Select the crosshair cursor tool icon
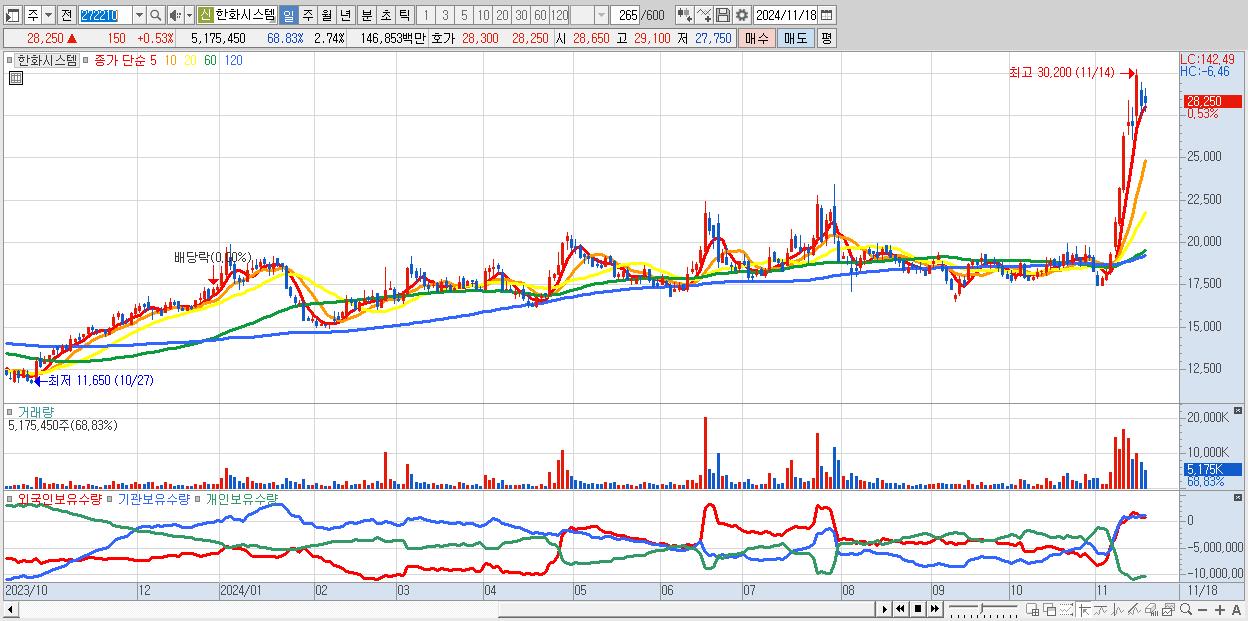This screenshot has height=621, width=1248. (x=1085, y=609)
